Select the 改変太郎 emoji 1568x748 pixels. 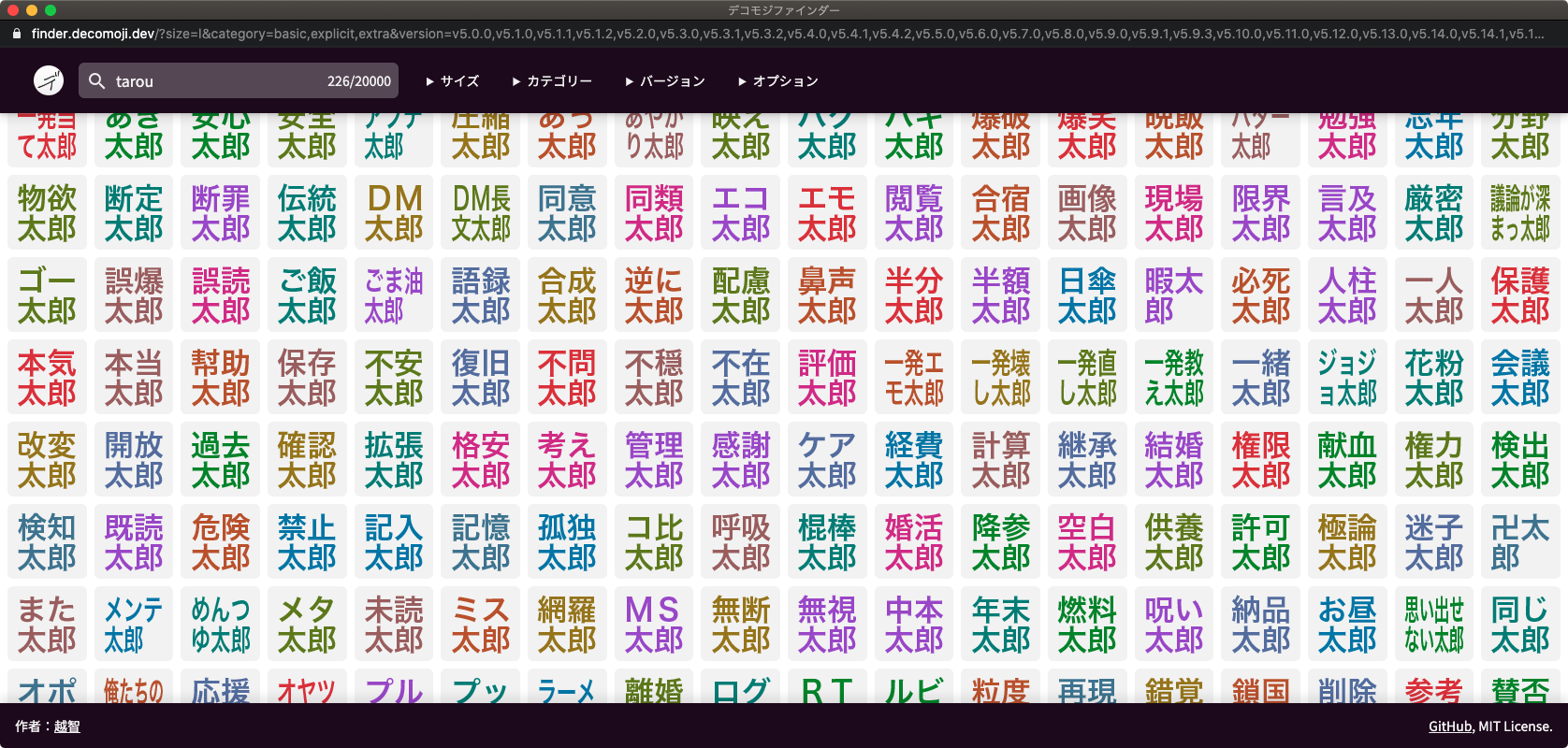click(47, 460)
